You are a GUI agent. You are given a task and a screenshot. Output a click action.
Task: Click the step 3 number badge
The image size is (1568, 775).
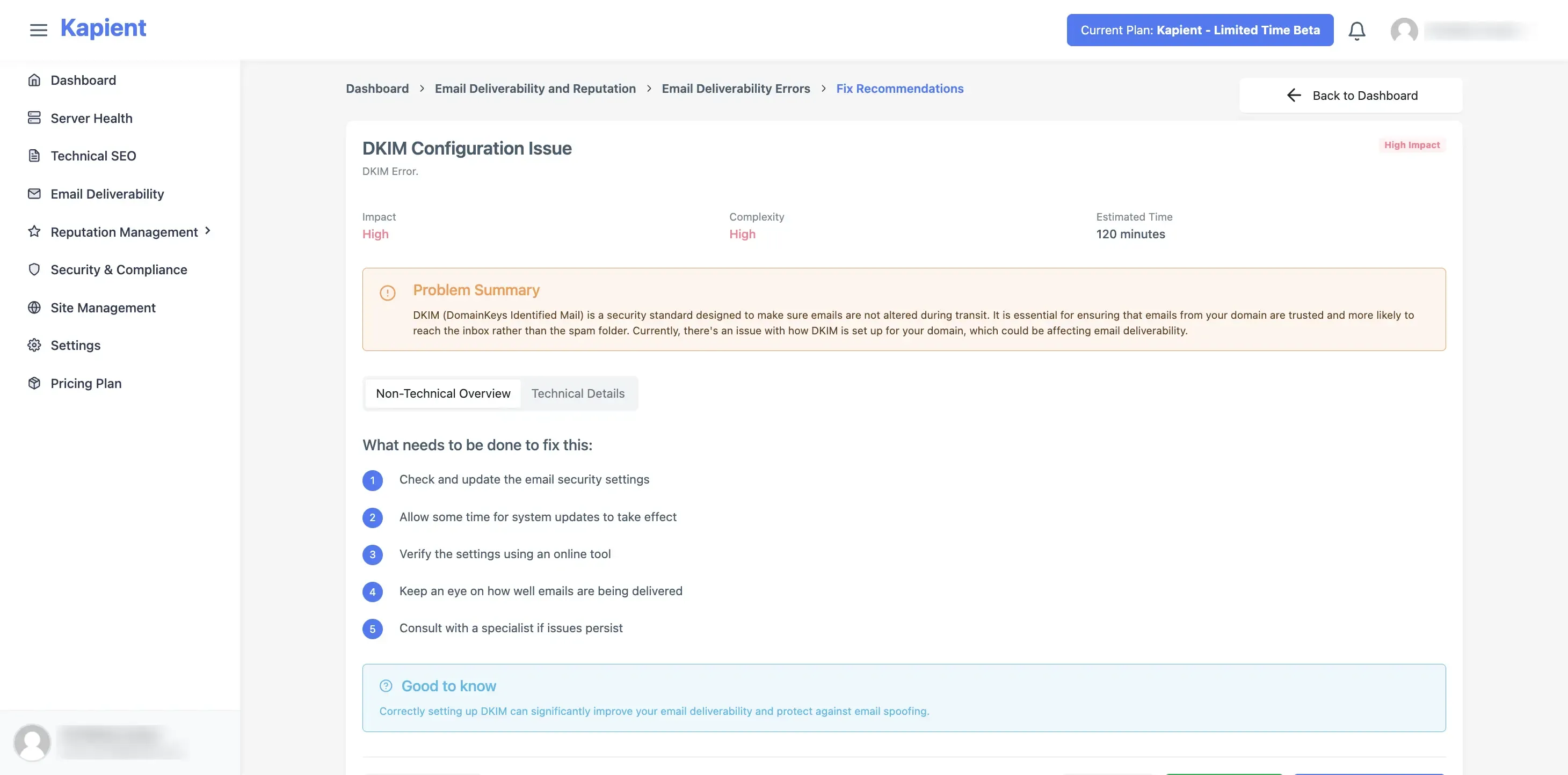[373, 555]
